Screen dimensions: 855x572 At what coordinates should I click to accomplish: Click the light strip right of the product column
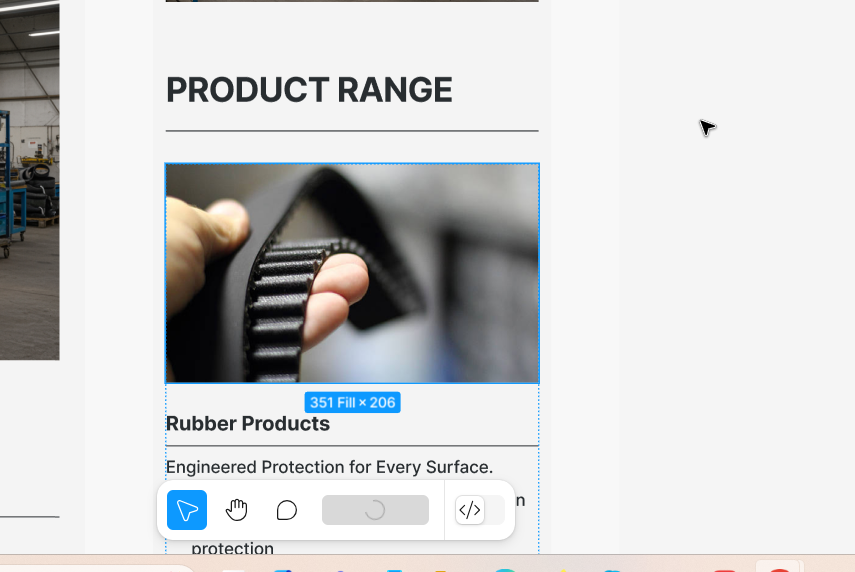tap(585, 273)
